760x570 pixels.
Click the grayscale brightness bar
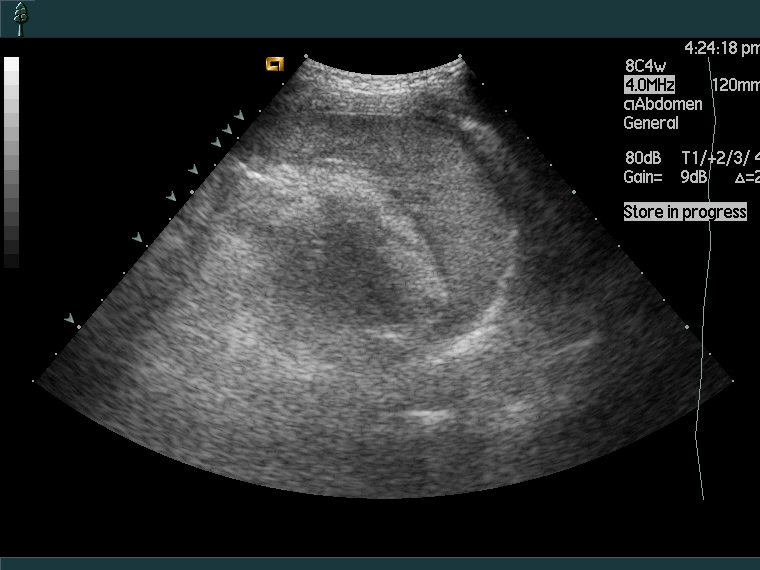coord(11,162)
